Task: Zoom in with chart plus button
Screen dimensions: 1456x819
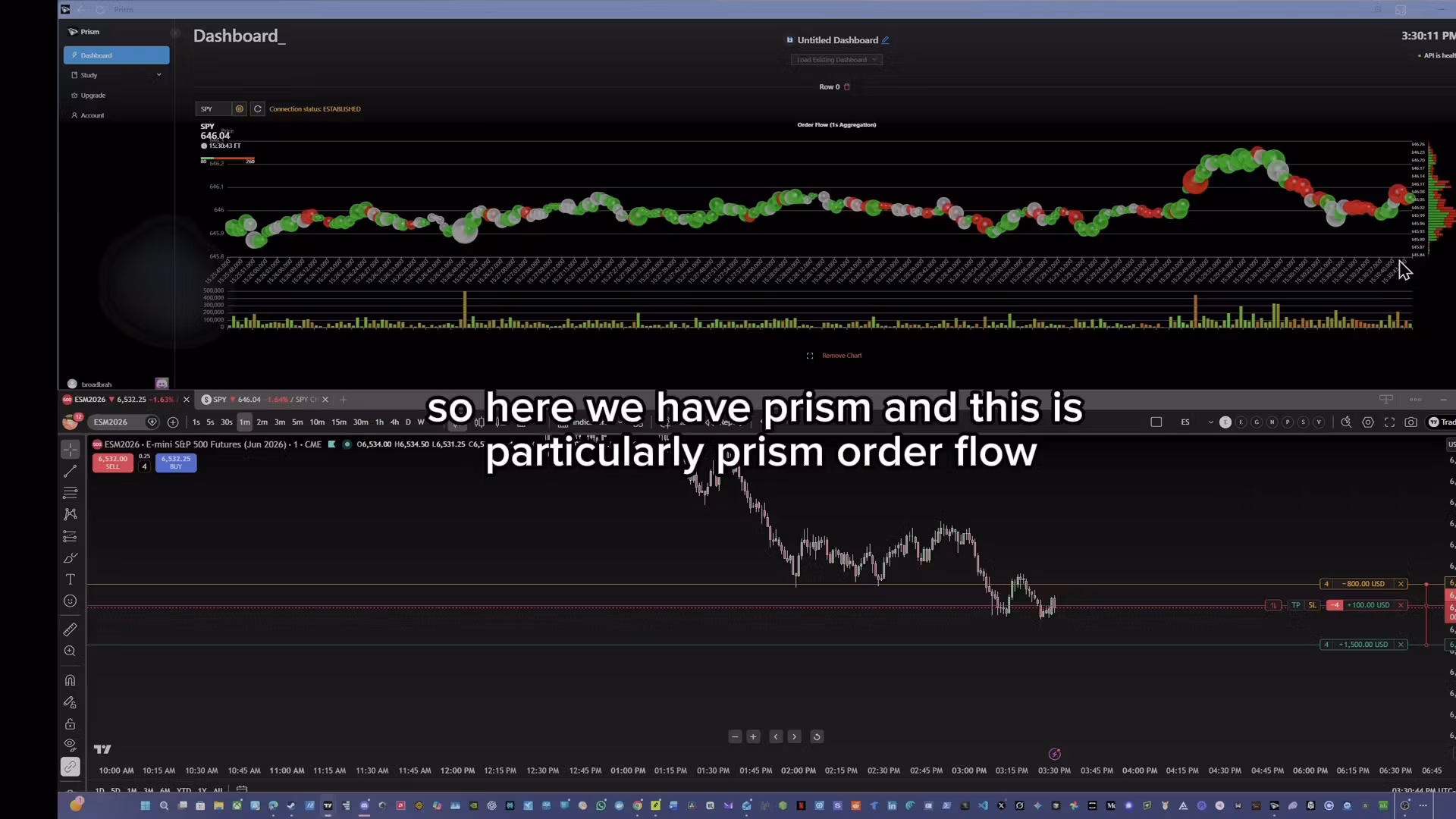Action: point(753,736)
